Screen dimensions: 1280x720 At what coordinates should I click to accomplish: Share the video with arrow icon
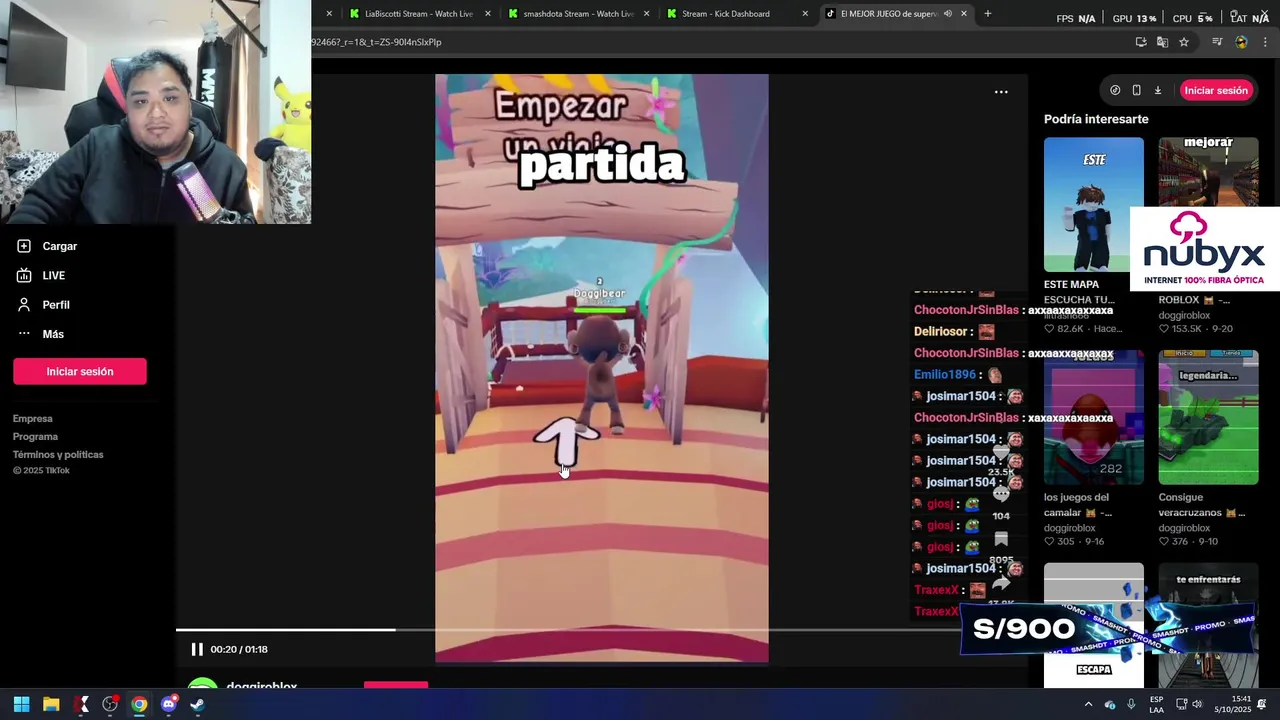(x=1001, y=584)
